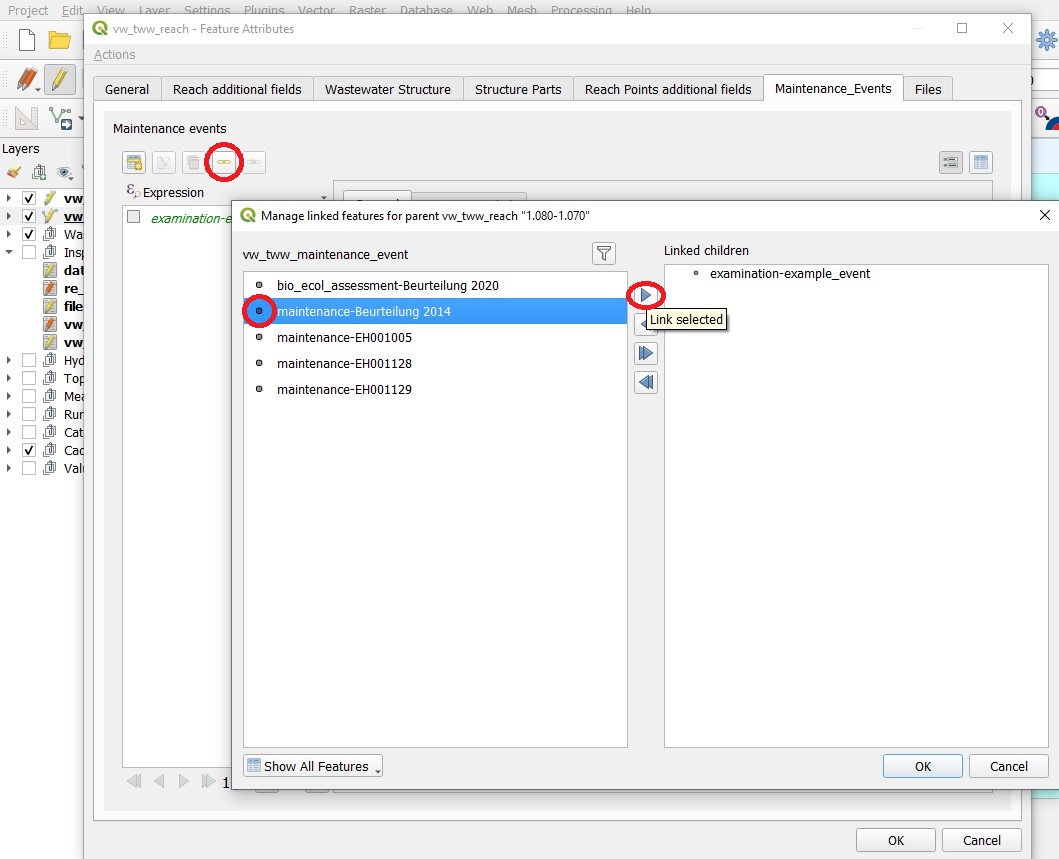The width and height of the screenshot is (1059, 859).
Task: Switch to the Files tab
Action: 928,89
